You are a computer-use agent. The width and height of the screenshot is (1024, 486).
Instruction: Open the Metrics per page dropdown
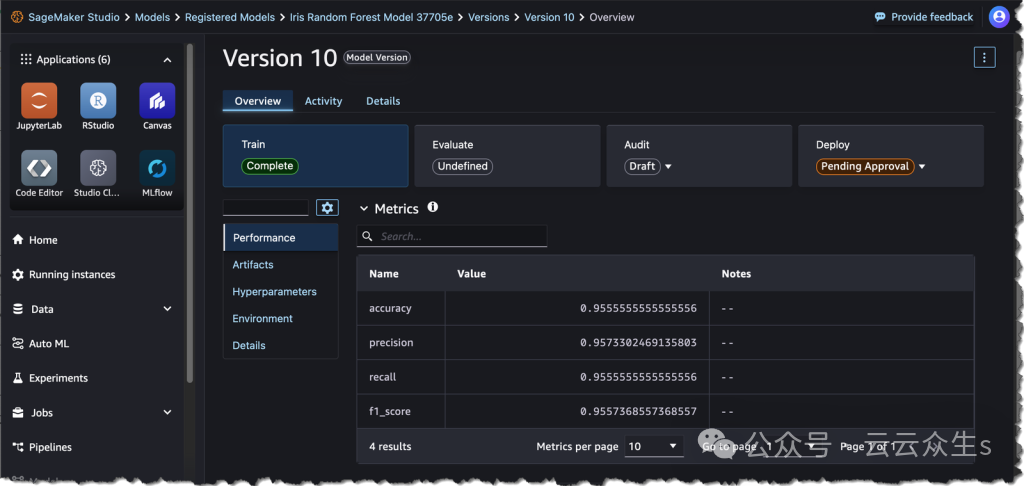[x=654, y=446]
